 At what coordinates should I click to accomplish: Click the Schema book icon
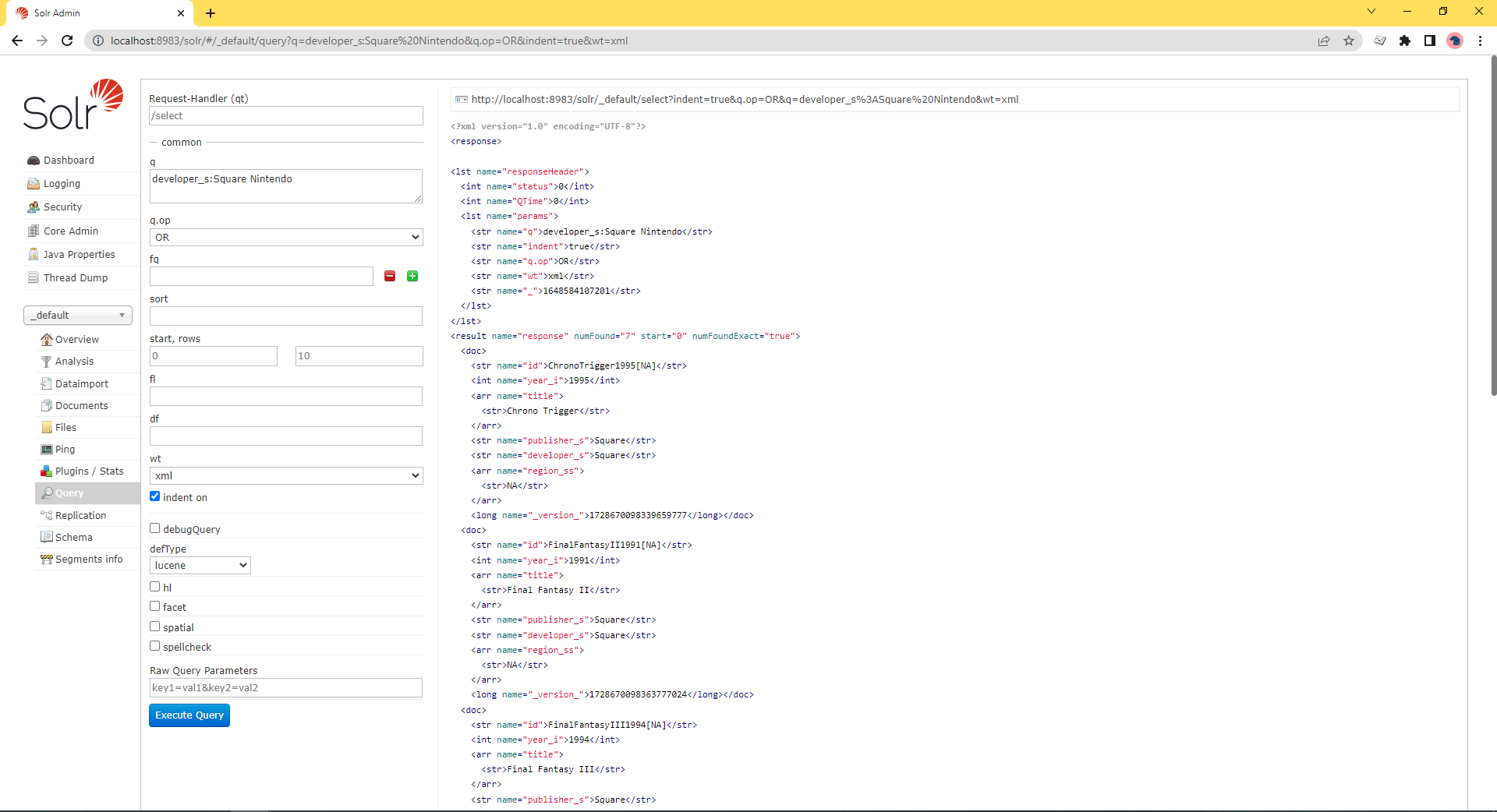pos(47,538)
